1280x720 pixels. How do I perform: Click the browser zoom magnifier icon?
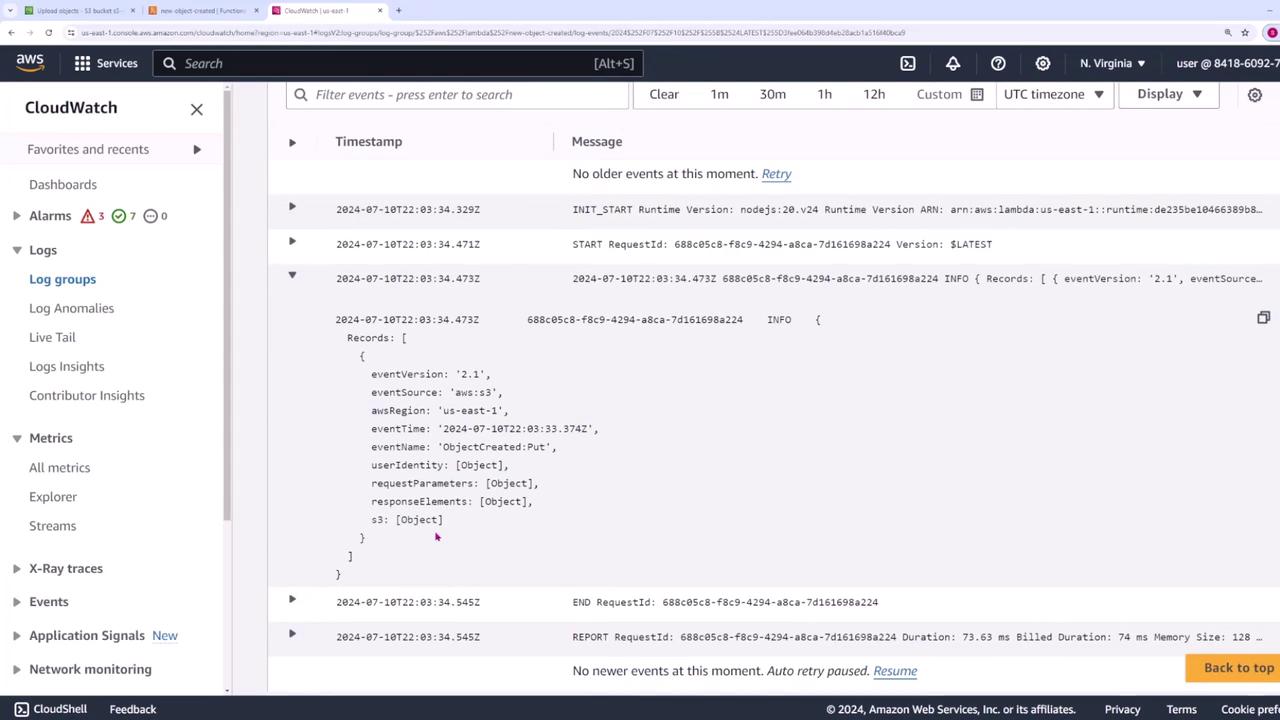tap(1227, 33)
